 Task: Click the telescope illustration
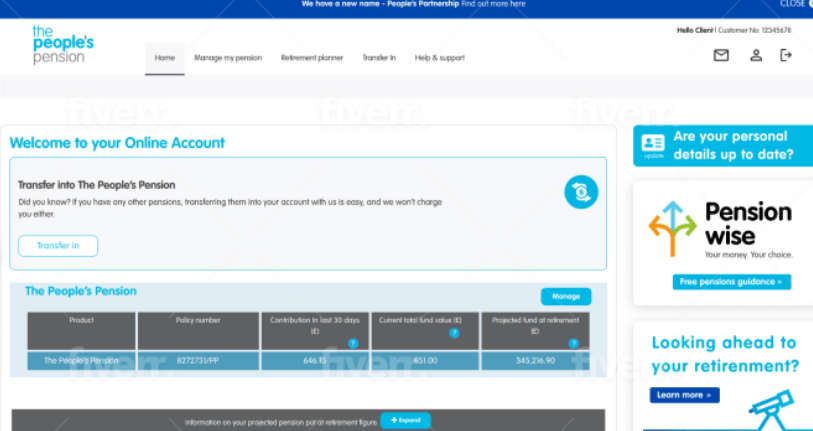click(x=771, y=410)
